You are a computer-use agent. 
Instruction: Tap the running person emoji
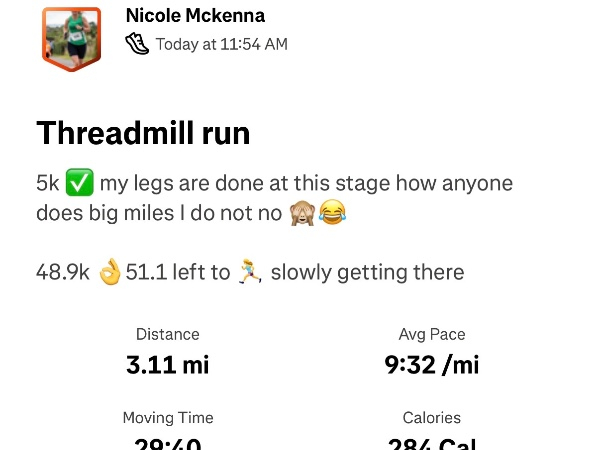(249, 272)
